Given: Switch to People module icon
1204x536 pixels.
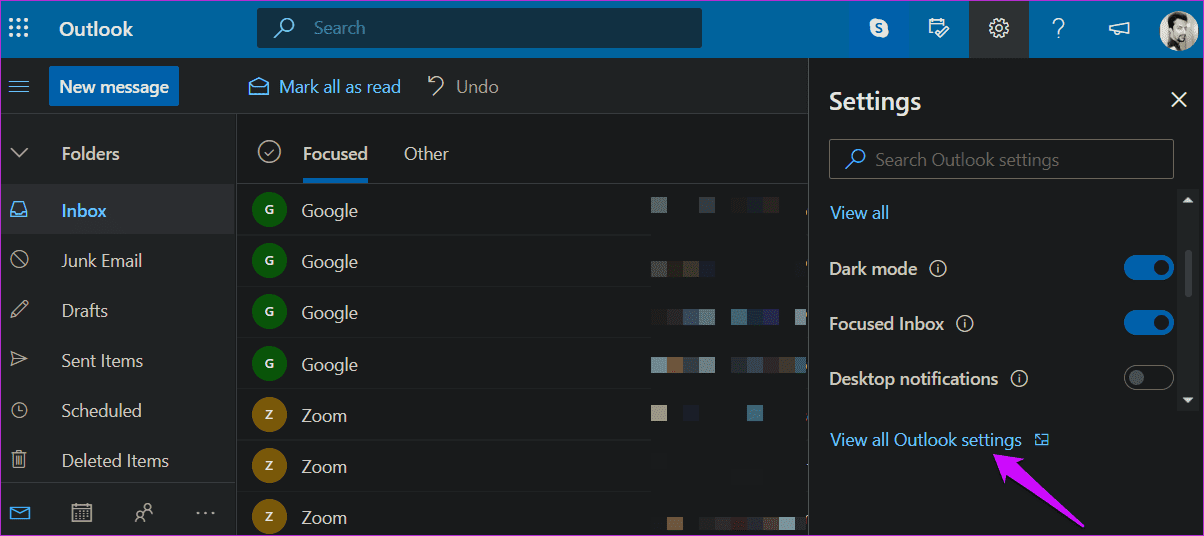Looking at the screenshot, I should click(144, 513).
